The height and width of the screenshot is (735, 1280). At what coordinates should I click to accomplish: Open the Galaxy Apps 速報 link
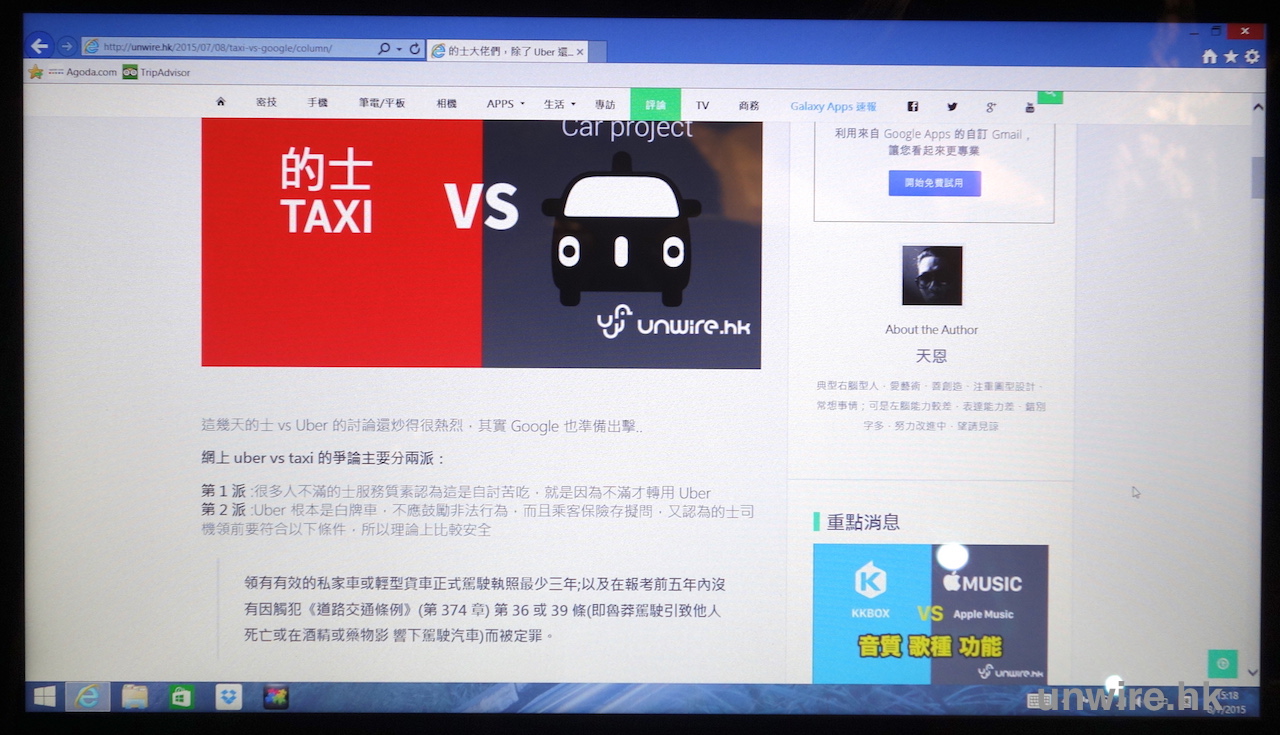[x=833, y=106]
